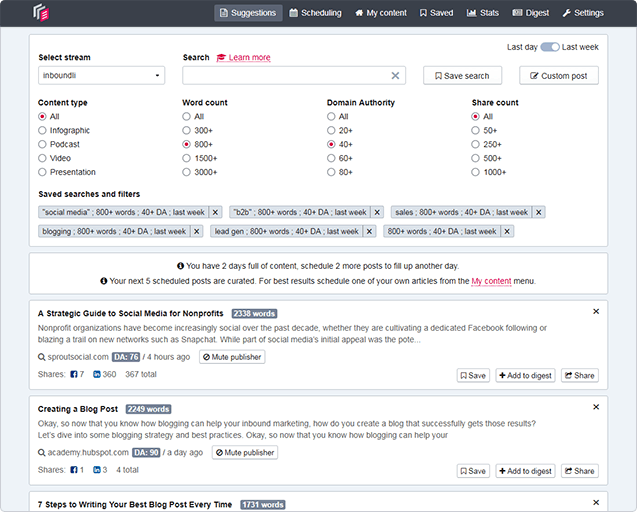This screenshot has height=512, width=637.
Task: Remove the "social media" saved search
Action: 215,212
